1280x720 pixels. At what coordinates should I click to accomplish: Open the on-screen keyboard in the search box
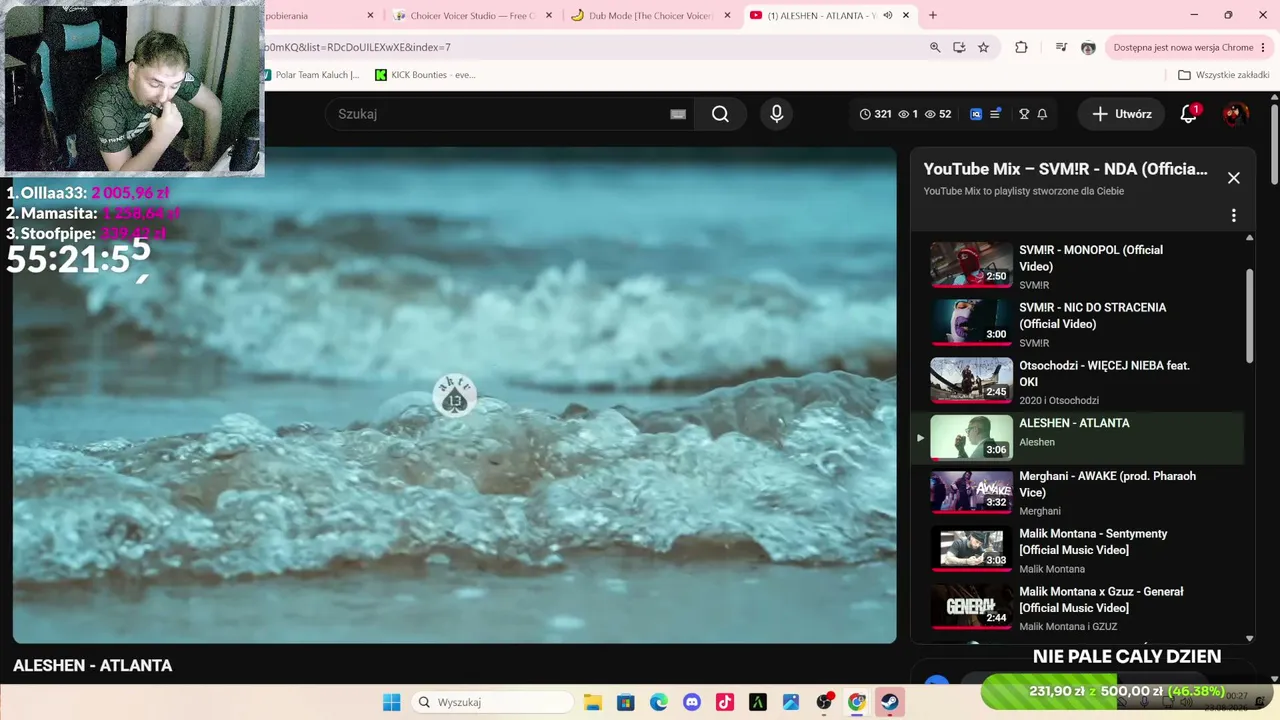tap(678, 114)
